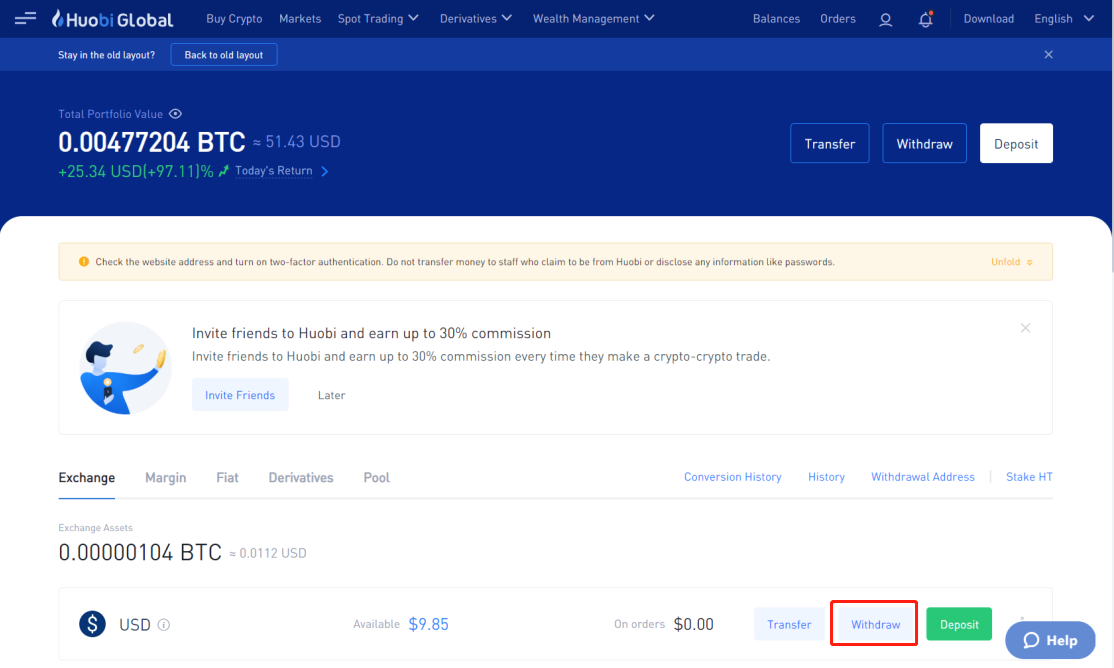The height and width of the screenshot is (668, 1114).
Task: Expand the Wealth Management dropdown
Action: coord(594,18)
